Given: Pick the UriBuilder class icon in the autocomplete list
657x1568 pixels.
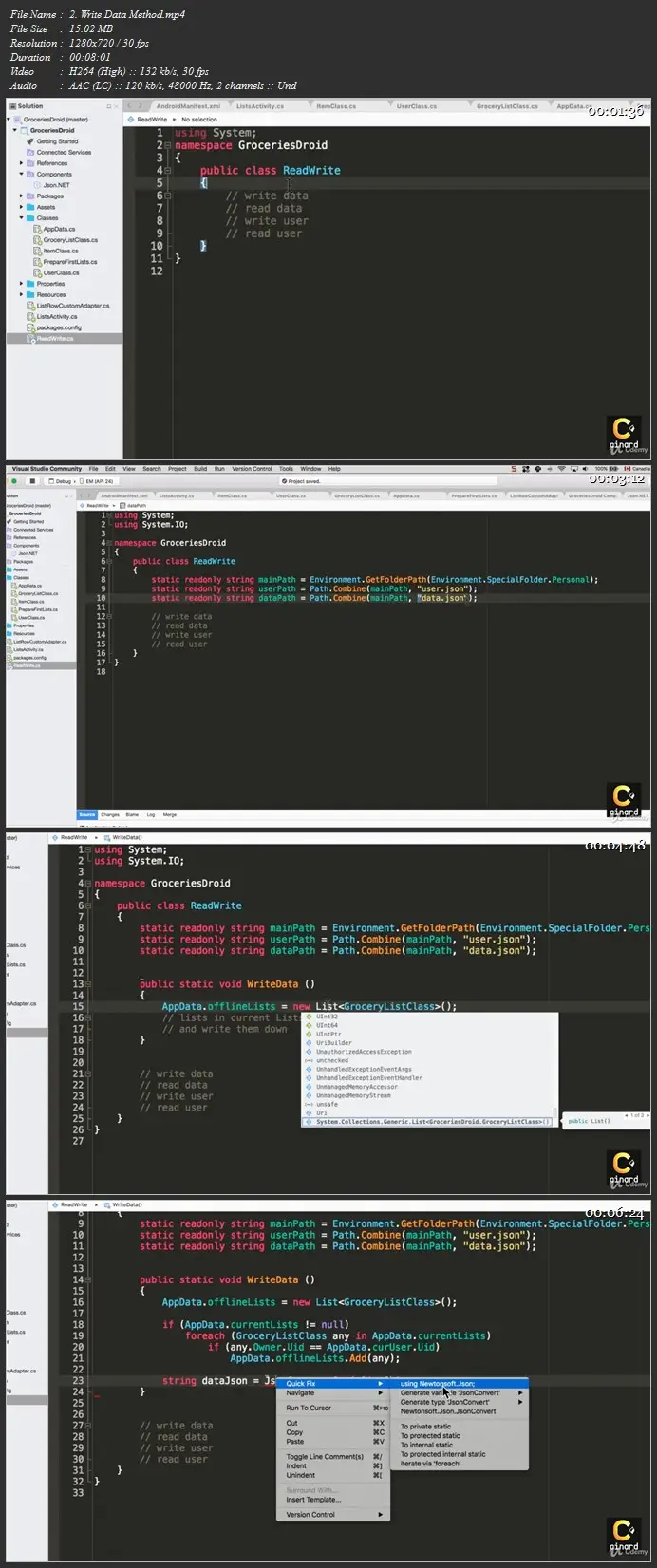Looking at the screenshot, I should click(x=309, y=1043).
